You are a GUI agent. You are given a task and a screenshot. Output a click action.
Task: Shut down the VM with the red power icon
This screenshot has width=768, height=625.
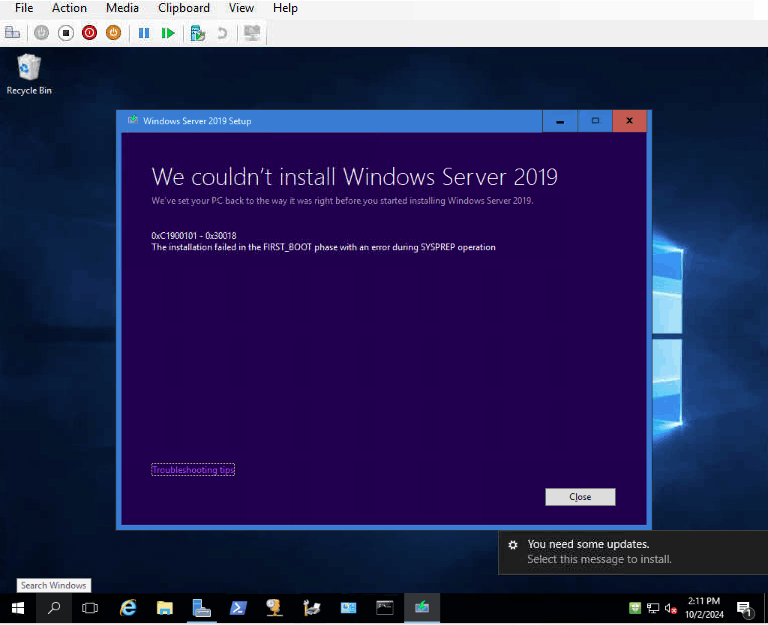[x=89, y=33]
